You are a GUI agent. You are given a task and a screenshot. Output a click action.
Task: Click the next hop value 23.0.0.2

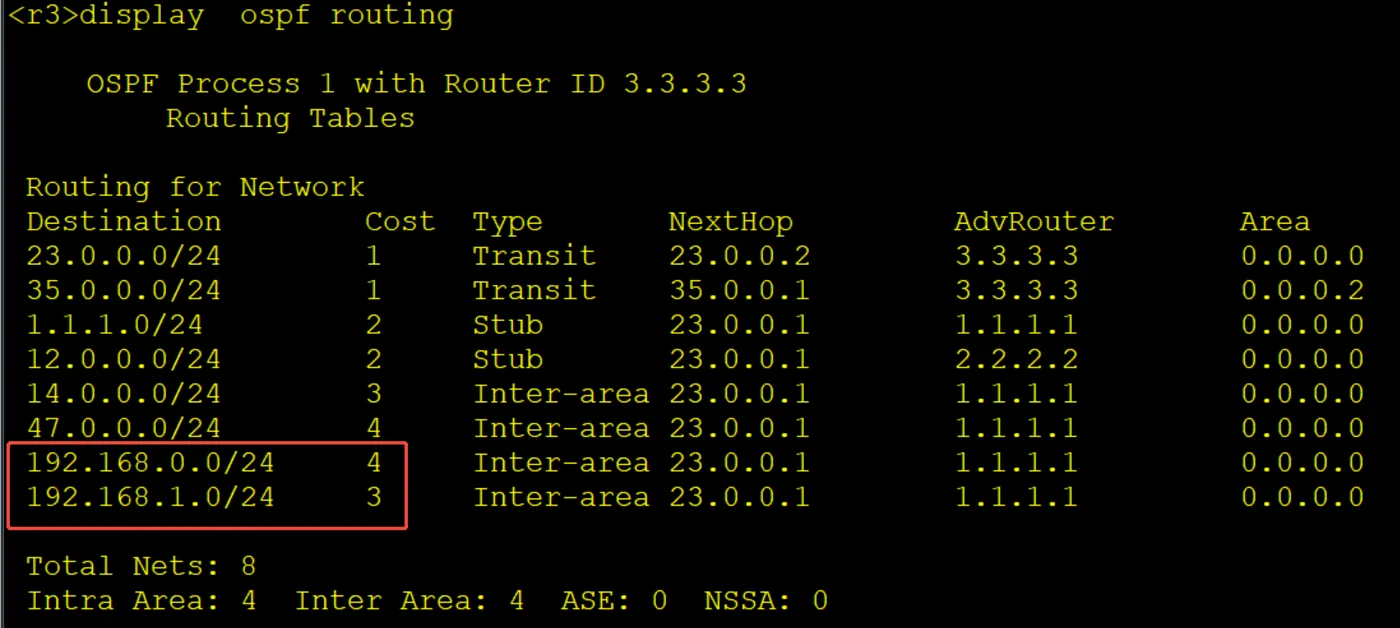[739, 256]
